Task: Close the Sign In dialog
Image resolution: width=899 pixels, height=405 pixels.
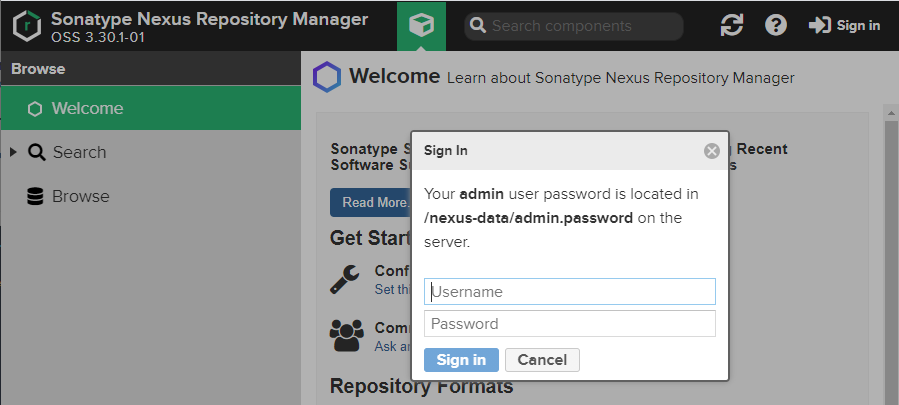Action: click(712, 151)
